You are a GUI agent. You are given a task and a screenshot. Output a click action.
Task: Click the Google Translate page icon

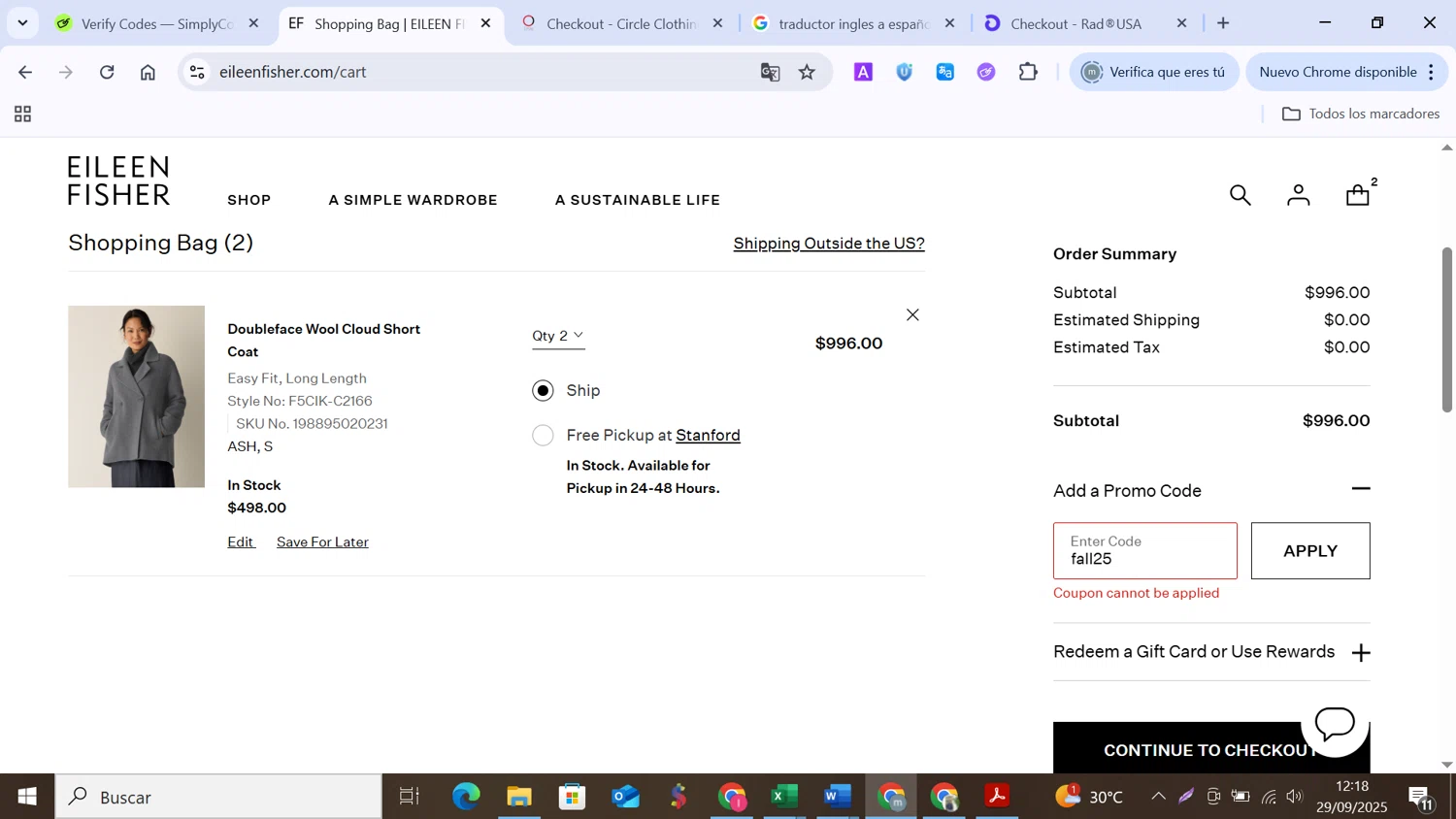(x=770, y=72)
